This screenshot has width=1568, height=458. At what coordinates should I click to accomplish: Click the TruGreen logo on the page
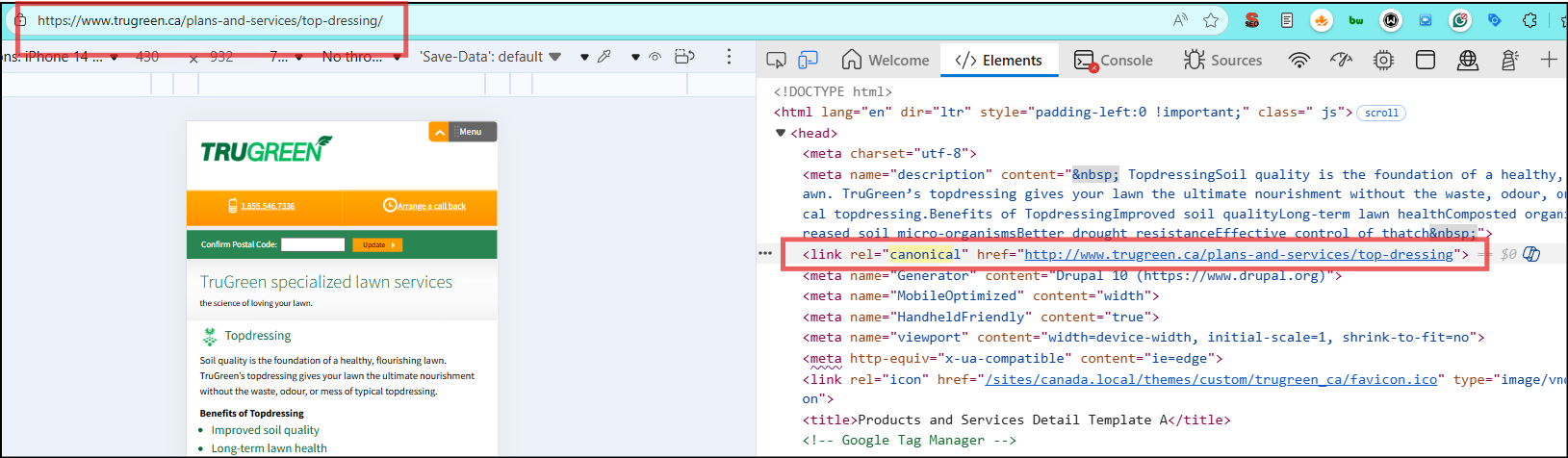pyautogui.click(x=266, y=150)
